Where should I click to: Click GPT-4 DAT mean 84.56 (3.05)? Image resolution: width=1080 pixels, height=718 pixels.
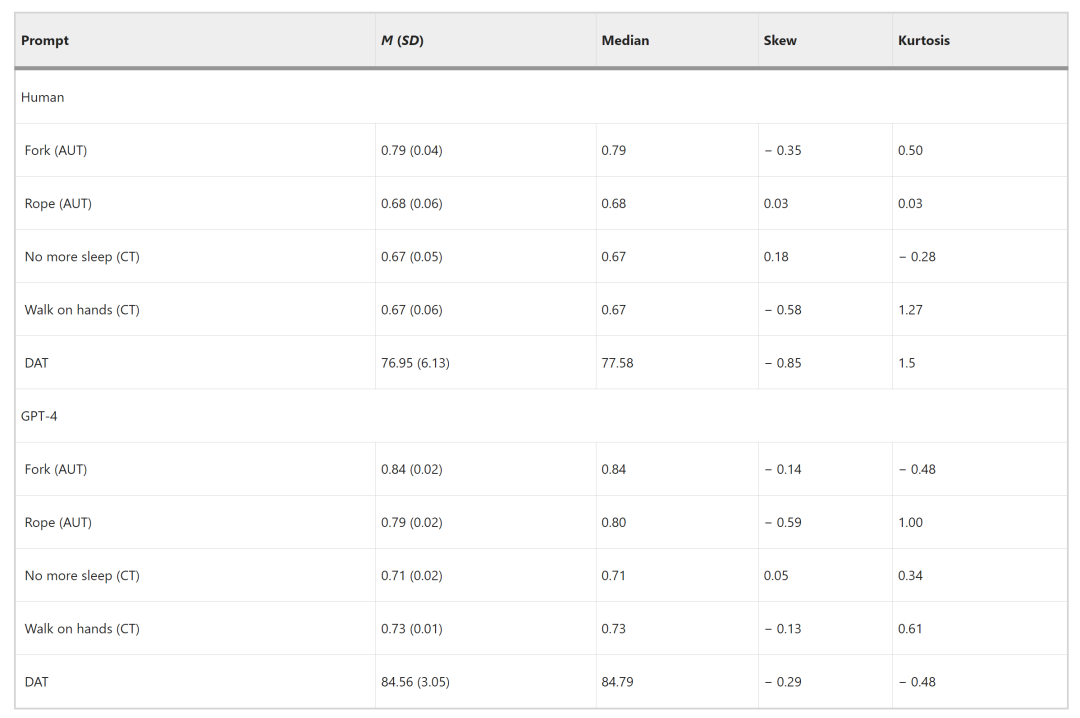(x=415, y=681)
